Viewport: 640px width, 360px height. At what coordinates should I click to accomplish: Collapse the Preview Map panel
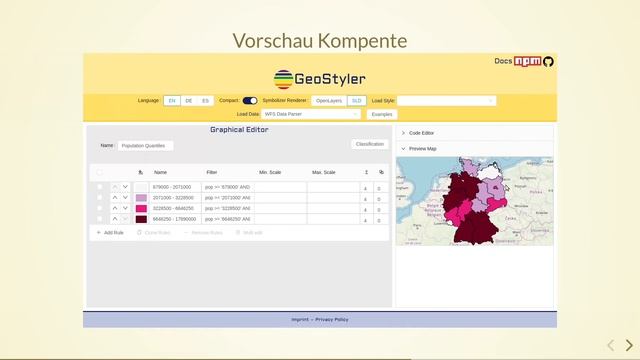474,149
